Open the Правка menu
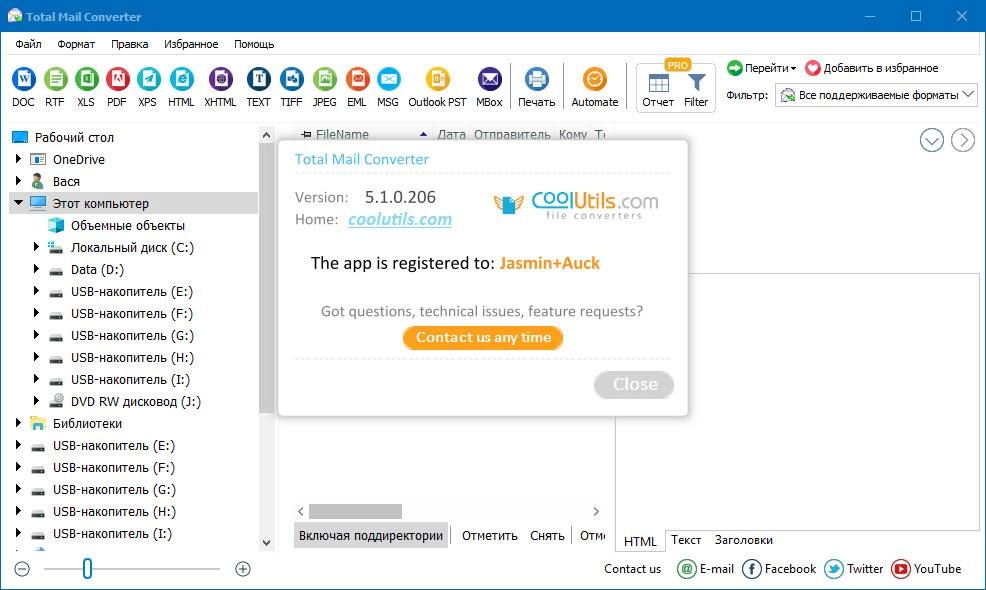Viewport: 986px width, 590px height. [x=130, y=44]
